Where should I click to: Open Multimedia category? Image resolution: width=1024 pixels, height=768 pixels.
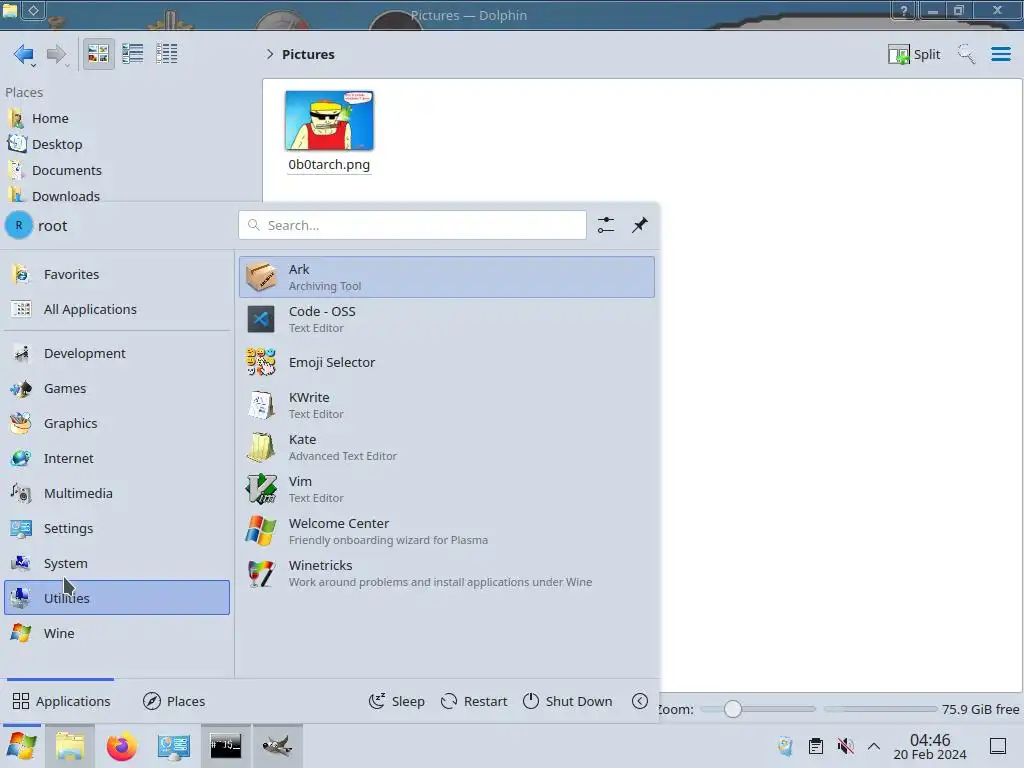(x=117, y=493)
